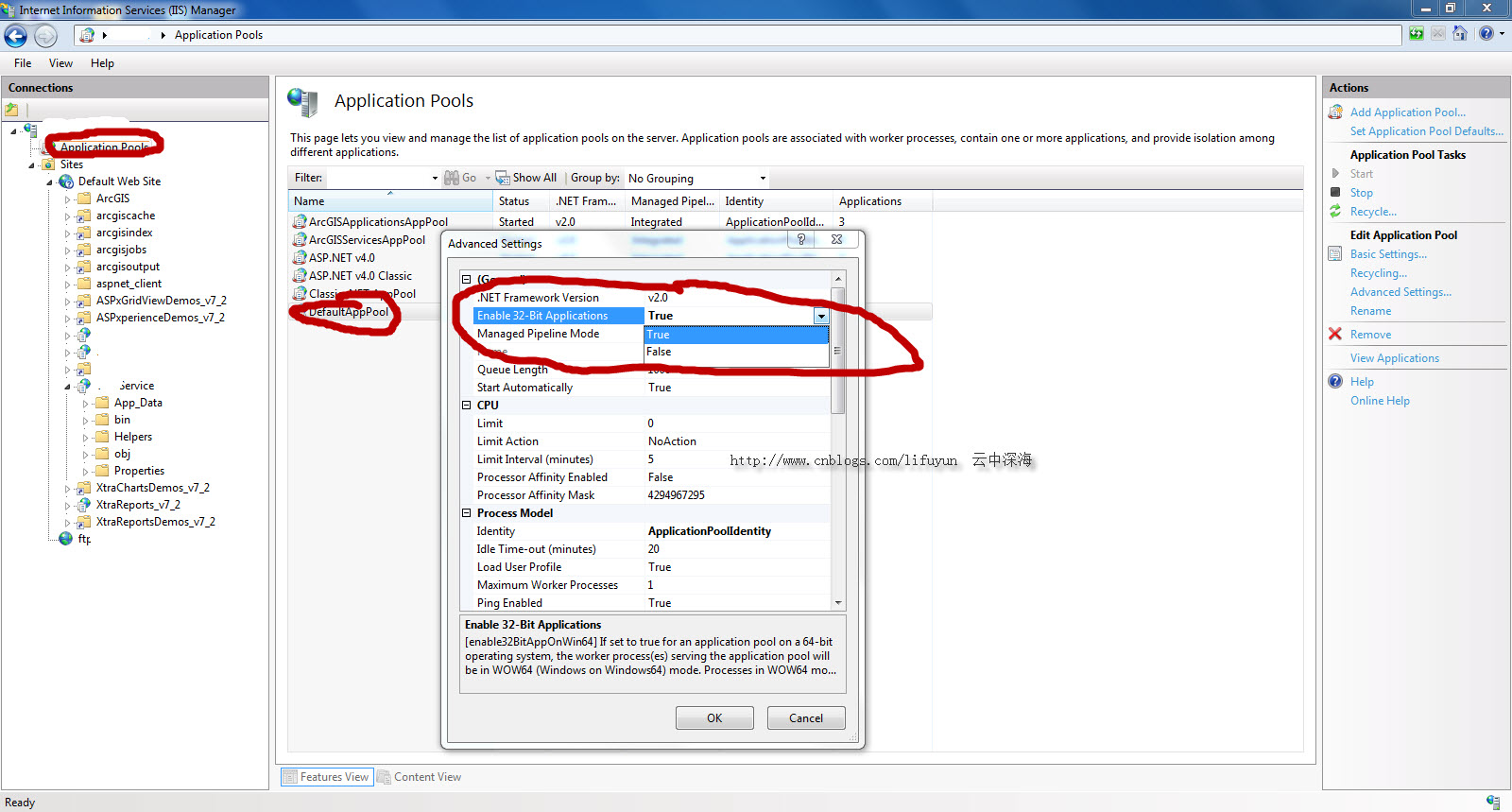Click the ftp site globe icon
1512x812 pixels.
point(66,539)
